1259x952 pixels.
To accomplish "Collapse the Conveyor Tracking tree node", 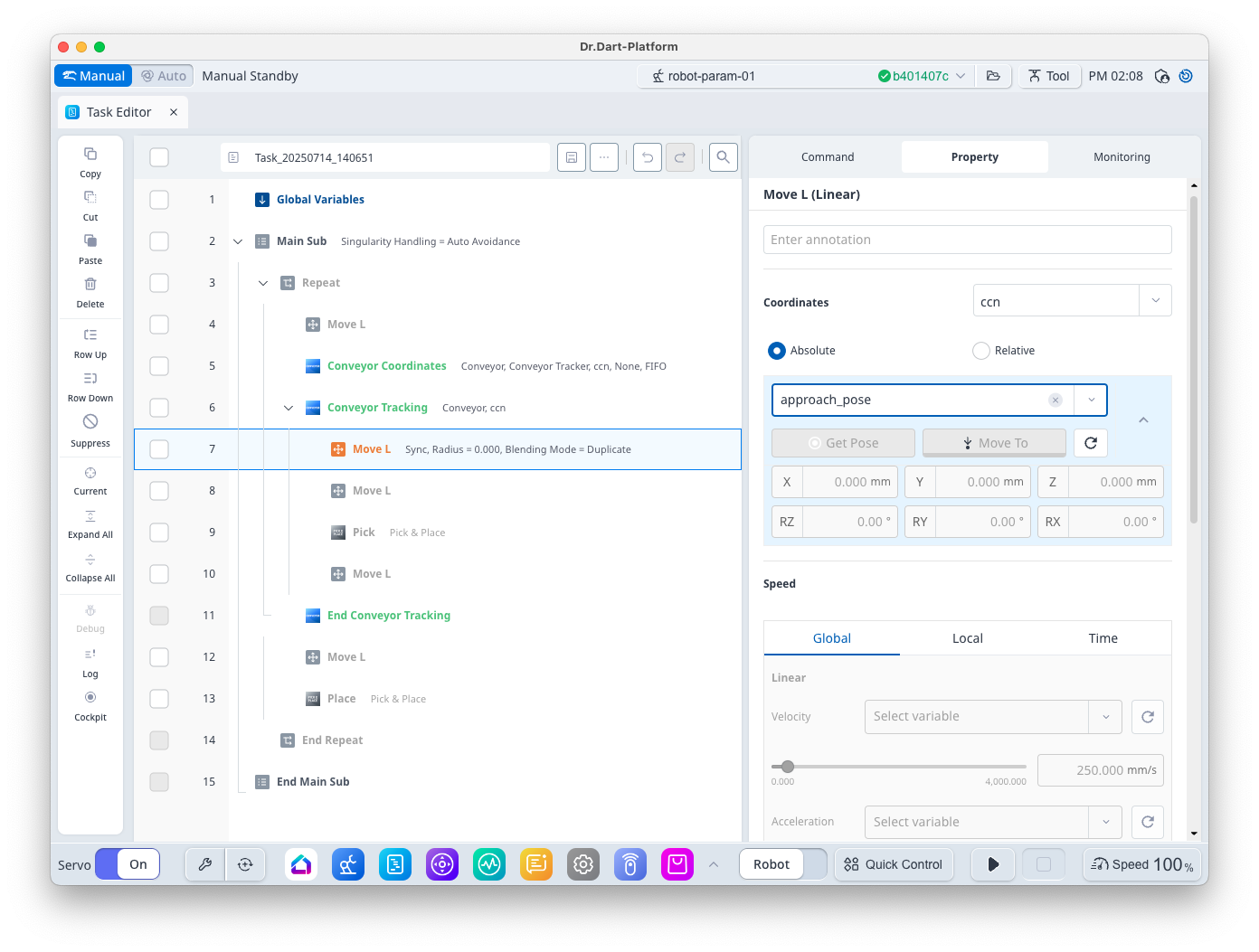I will coord(289,408).
